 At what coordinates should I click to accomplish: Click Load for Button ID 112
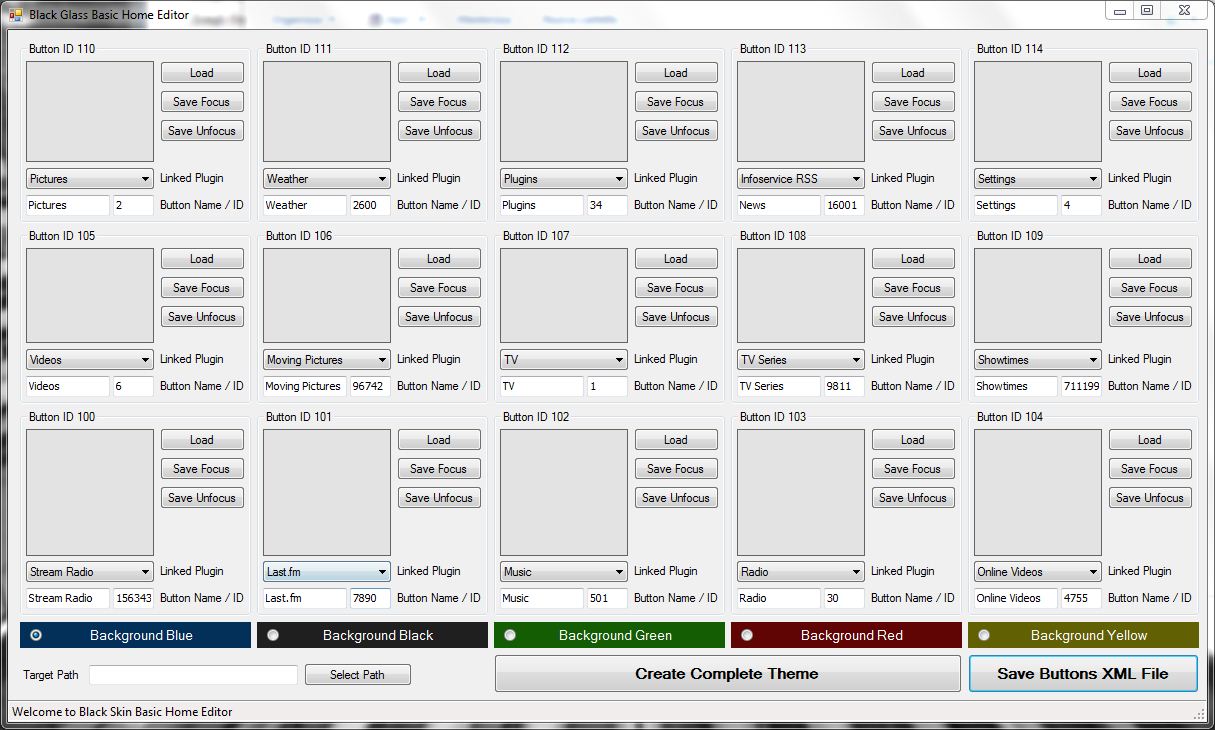tap(676, 73)
